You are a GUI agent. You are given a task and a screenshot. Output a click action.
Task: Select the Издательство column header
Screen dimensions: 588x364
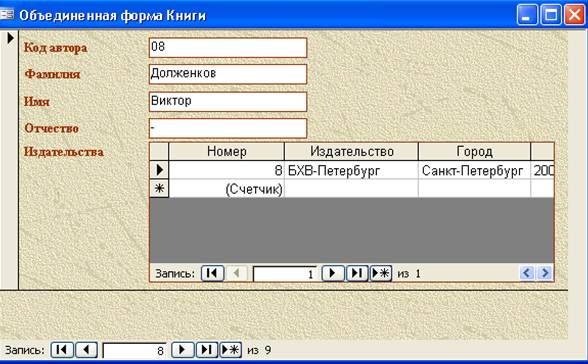click(x=351, y=151)
